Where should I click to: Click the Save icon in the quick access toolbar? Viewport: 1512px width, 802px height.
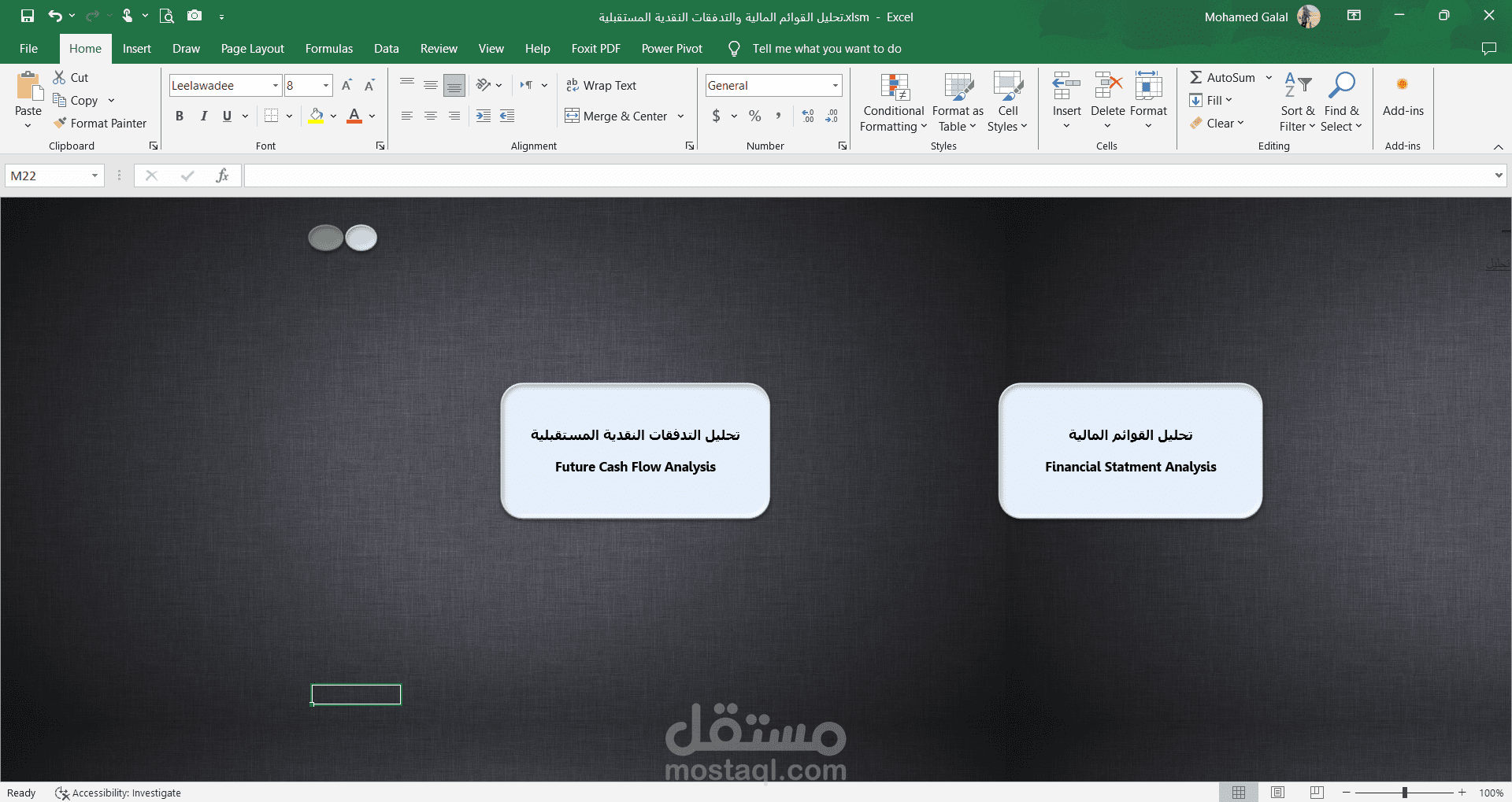point(28,16)
